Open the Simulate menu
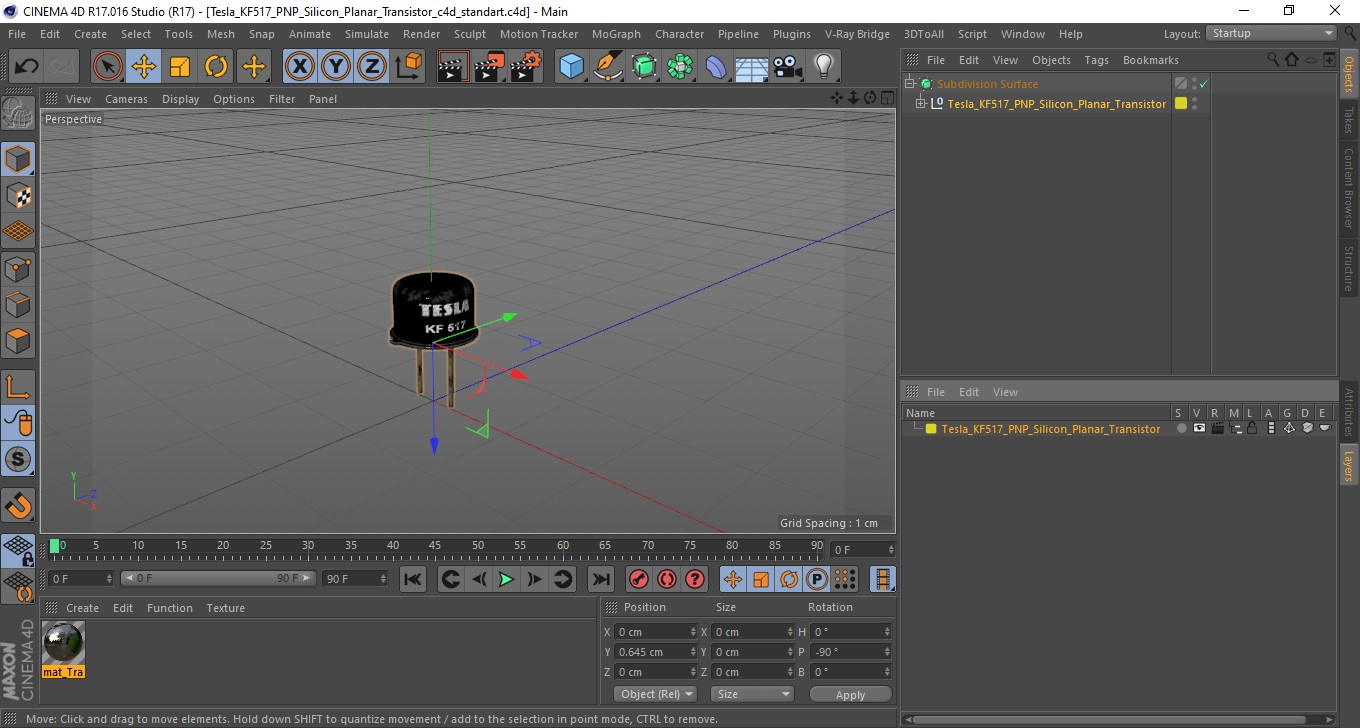Viewport: 1360px width, 728px height. [x=367, y=34]
